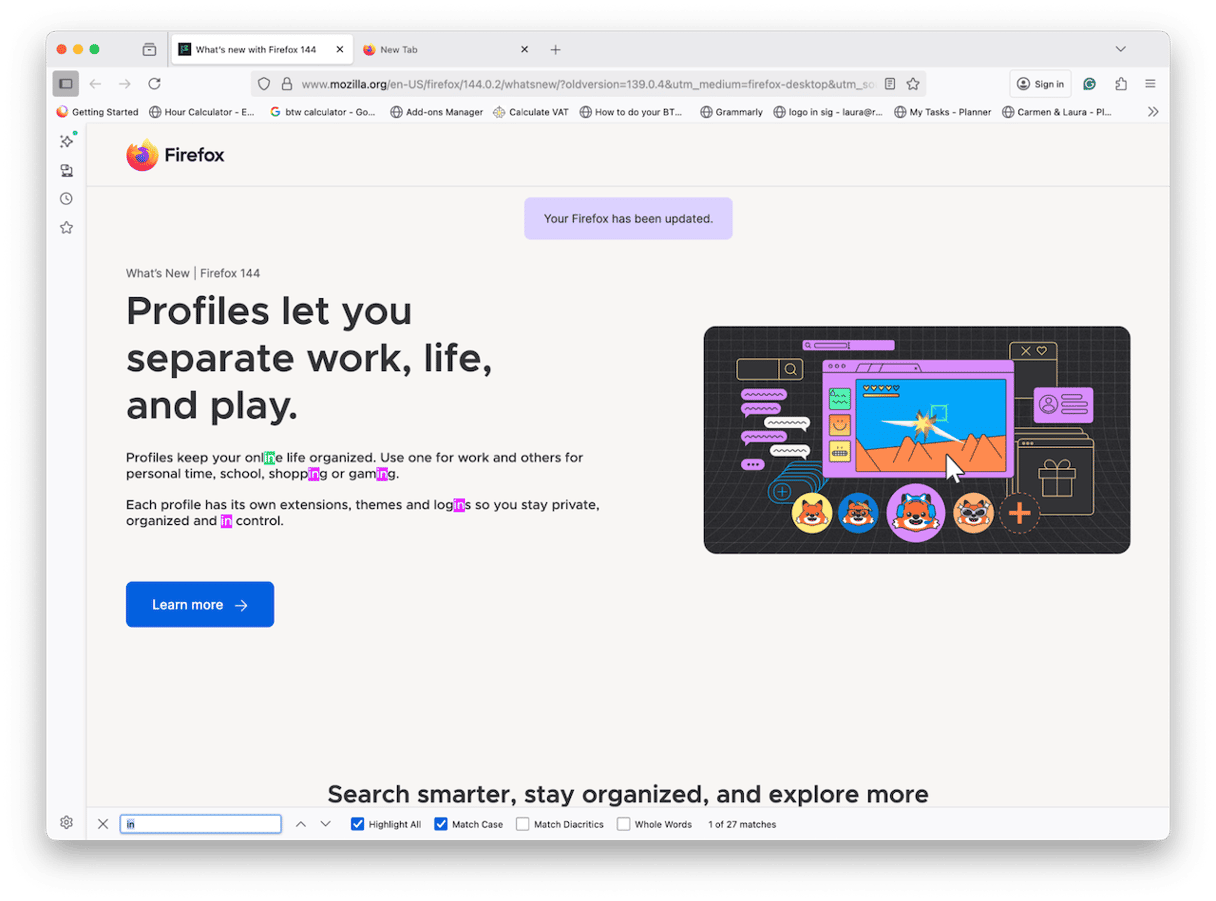Screen dimensions: 1216x901
Task: Open AI chatbot sparkle sidebar icon
Action: (66, 142)
